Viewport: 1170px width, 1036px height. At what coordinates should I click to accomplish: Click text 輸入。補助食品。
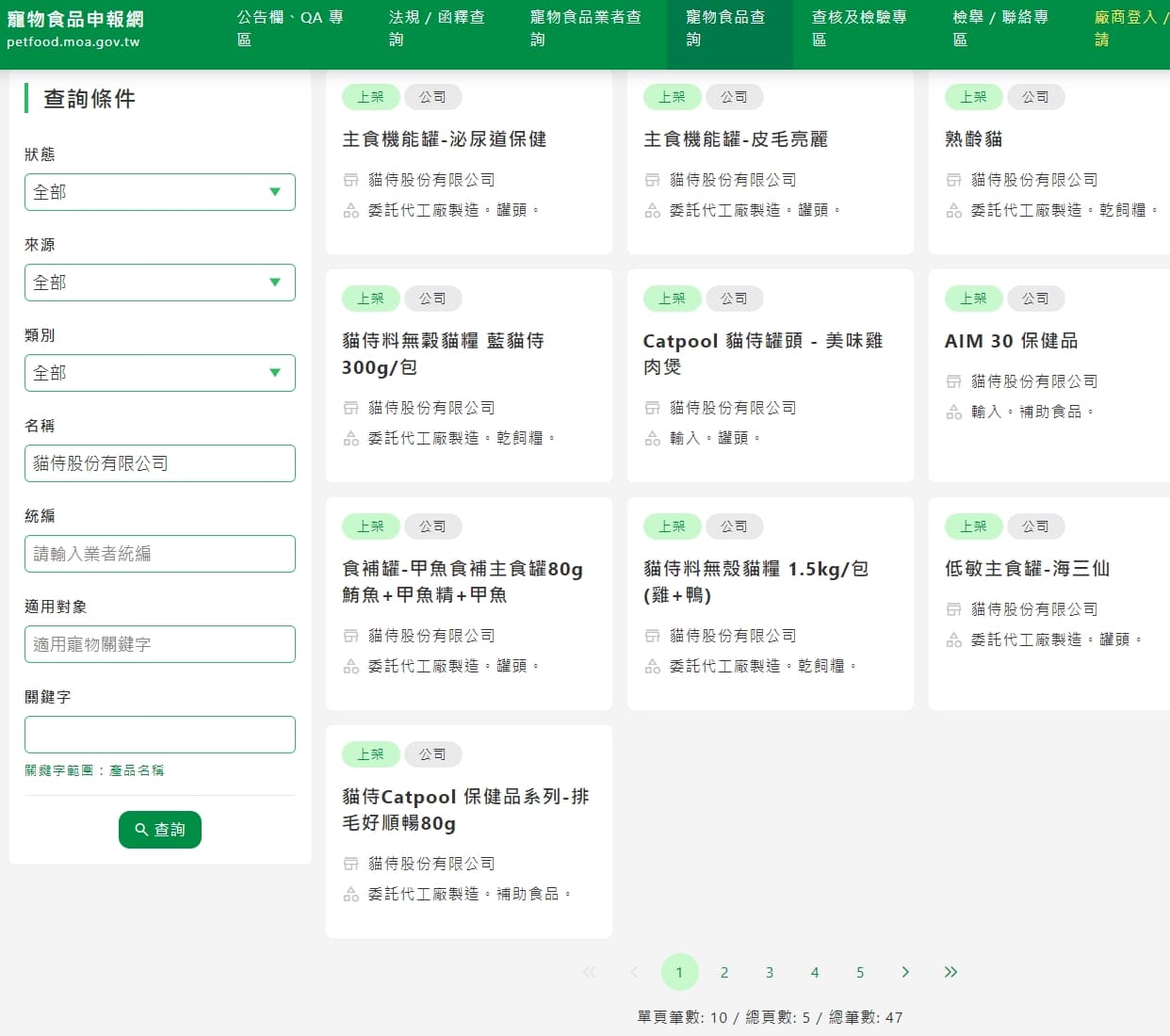1033,412
